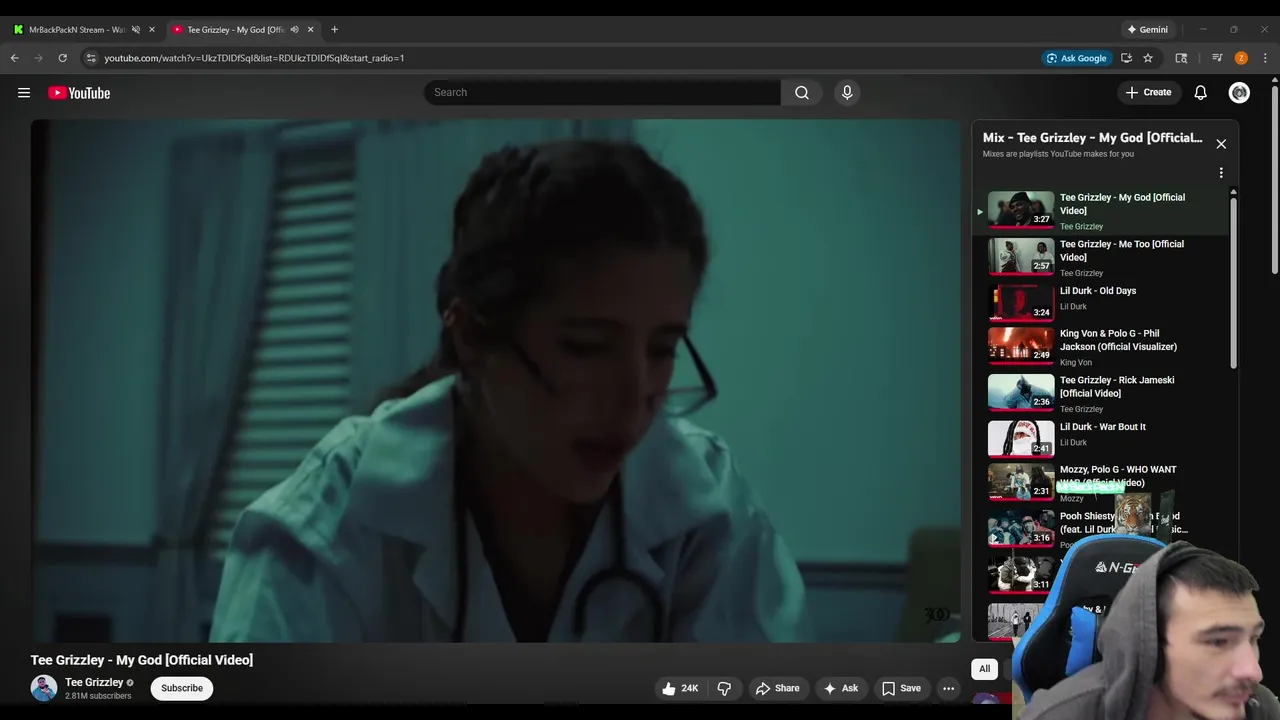Open Pooh Shiesty video thumbnail

pyautogui.click(x=1021, y=528)
